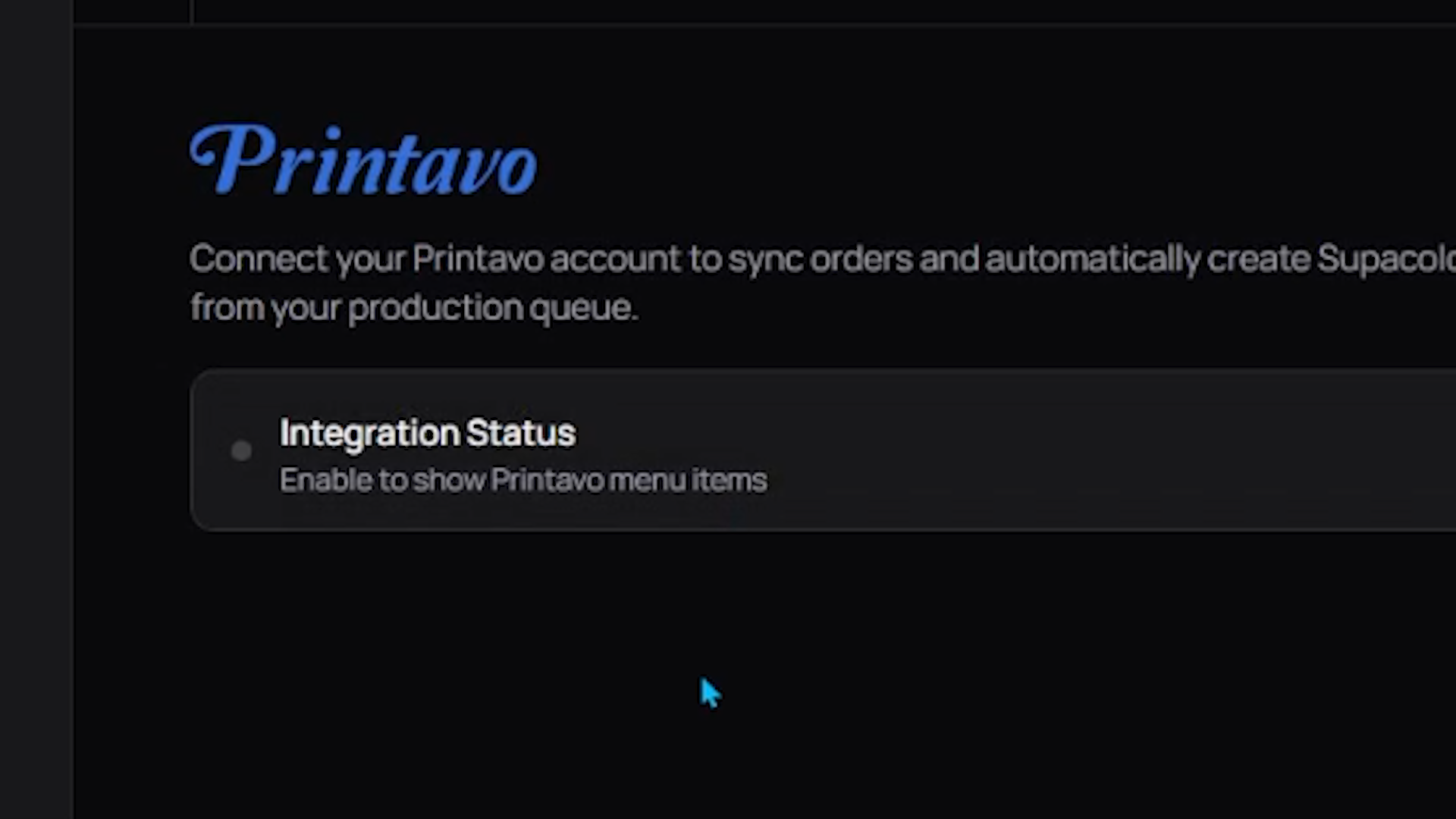Click the blue Printavo script logo
Viewport: 1456px width, 819px height.
364,161
